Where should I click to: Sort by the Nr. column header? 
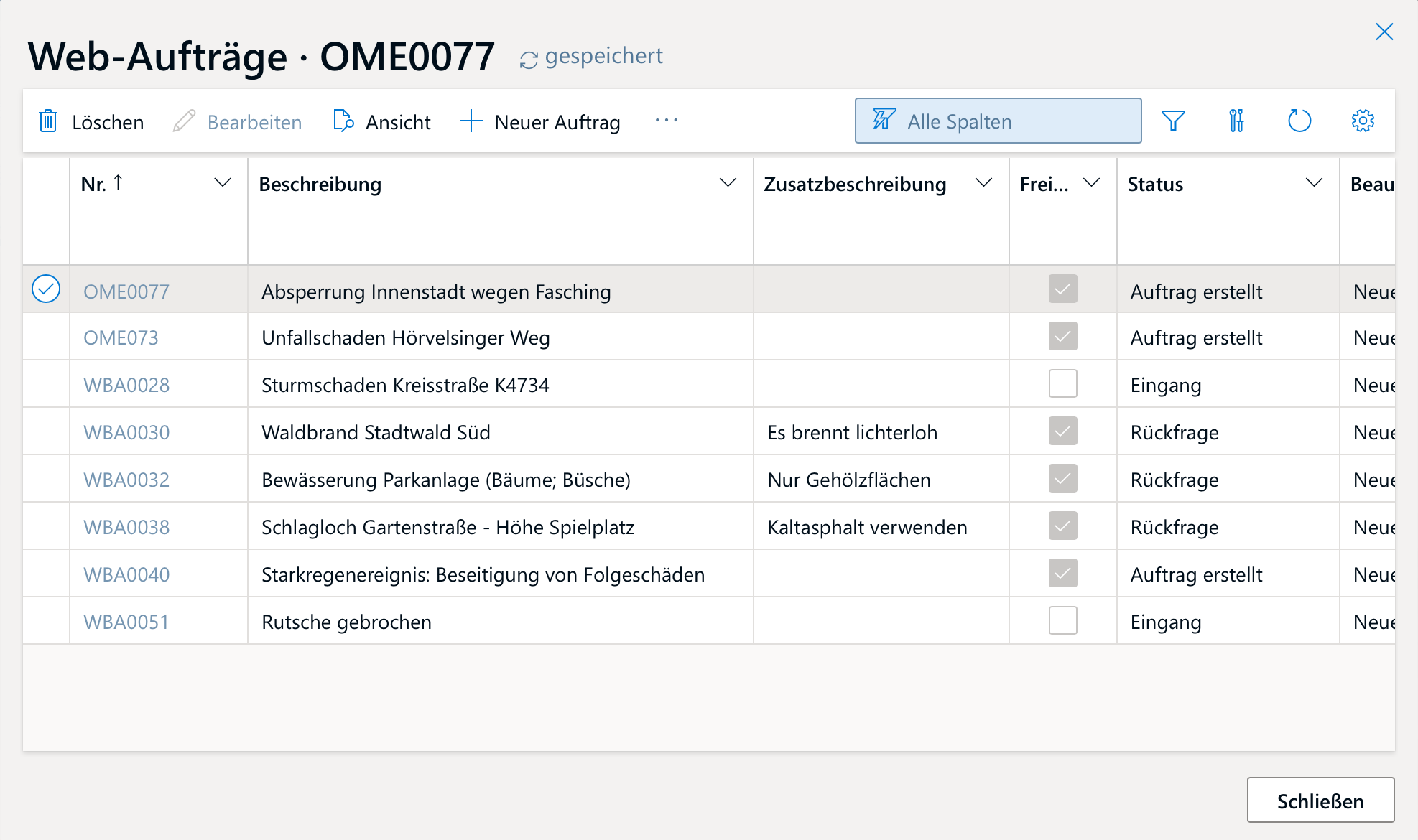(94, 185)
